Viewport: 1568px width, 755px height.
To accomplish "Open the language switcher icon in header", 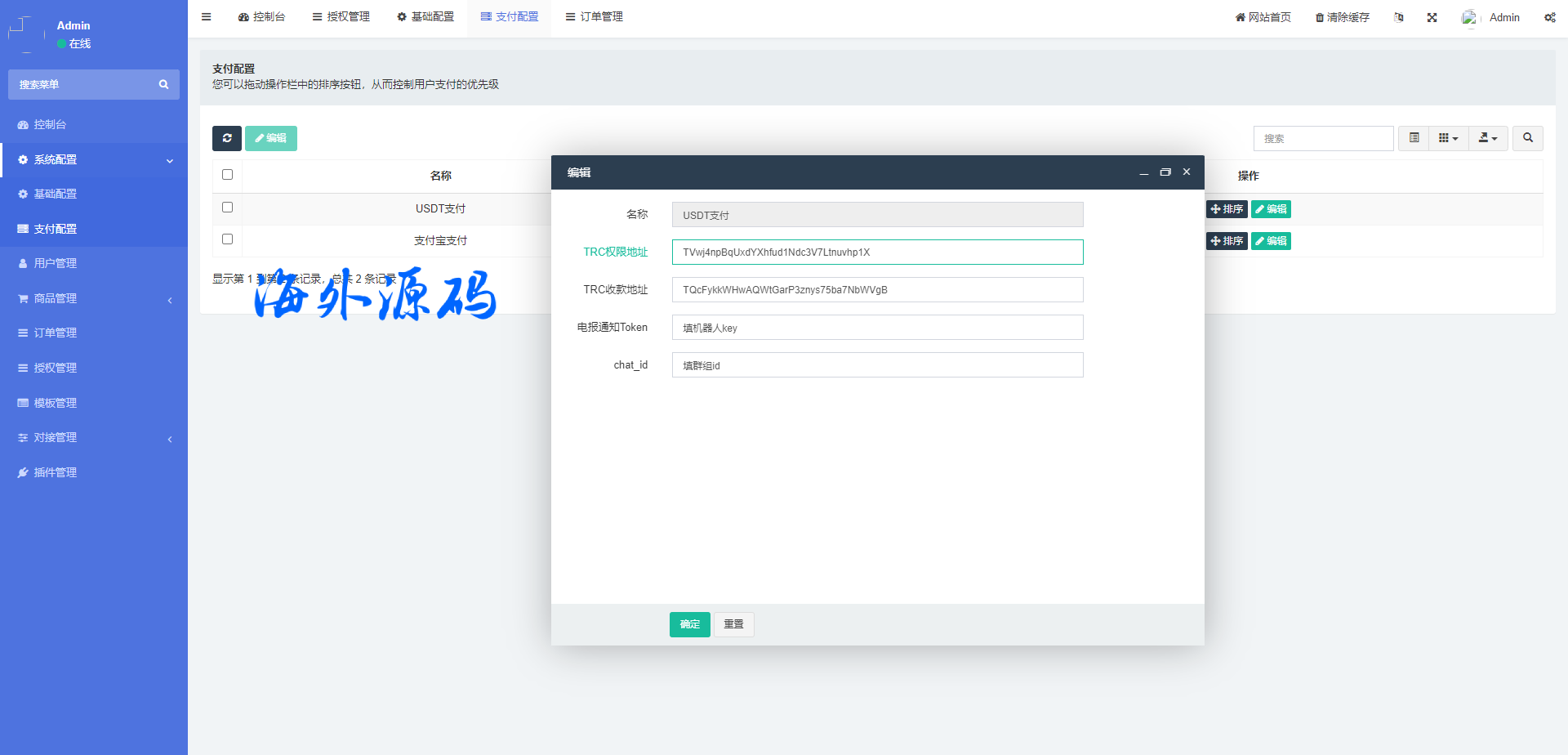I will pos(1398,17).
